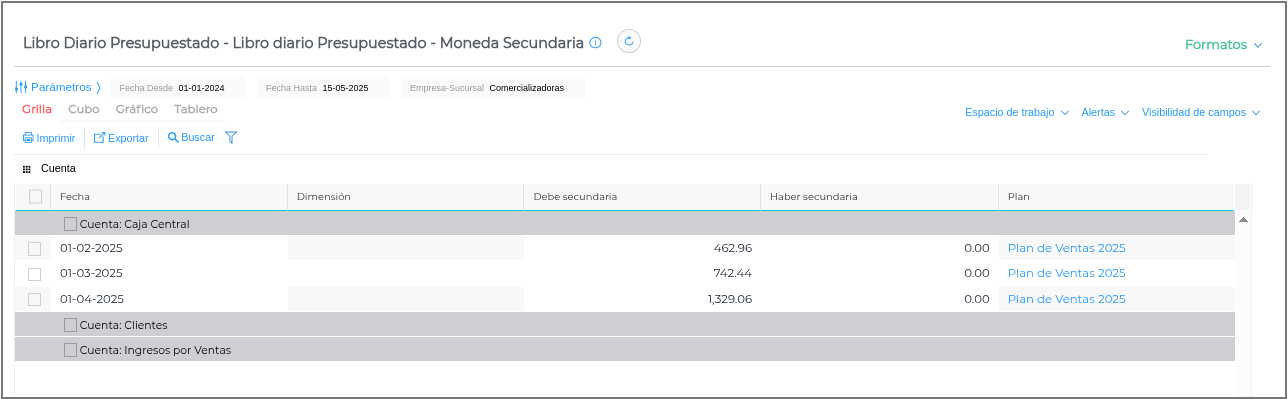This screenshot has width=1288, height=399.
Task: Open Visibilidad de campos dropdown
Action: point(1201,113)
